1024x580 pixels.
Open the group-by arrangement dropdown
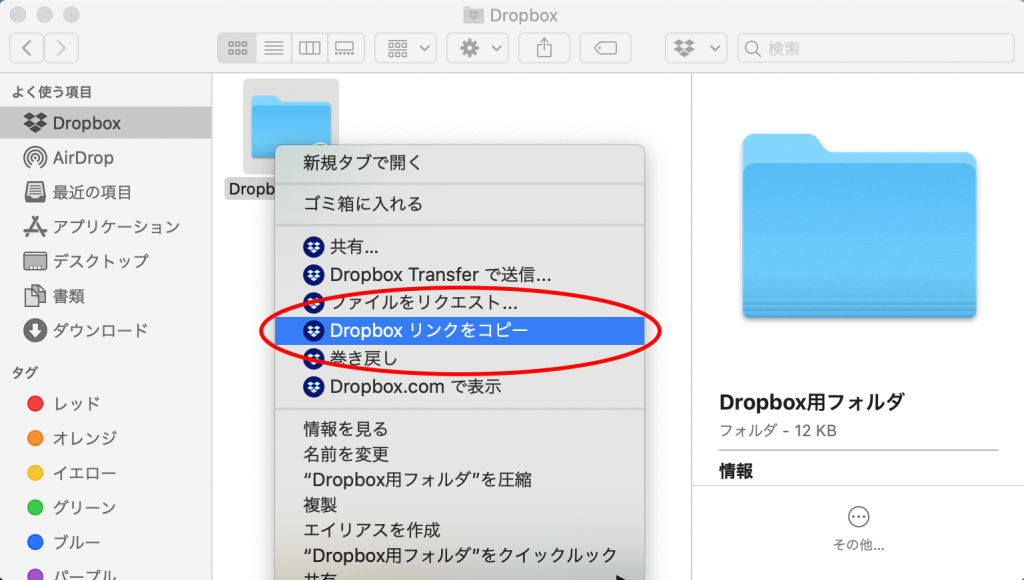point(406,48)
